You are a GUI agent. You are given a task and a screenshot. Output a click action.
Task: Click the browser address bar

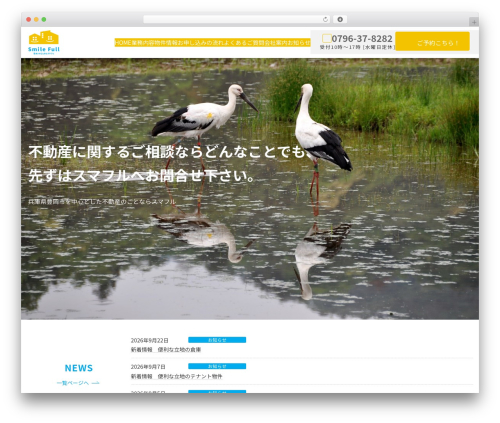point(237,20)
